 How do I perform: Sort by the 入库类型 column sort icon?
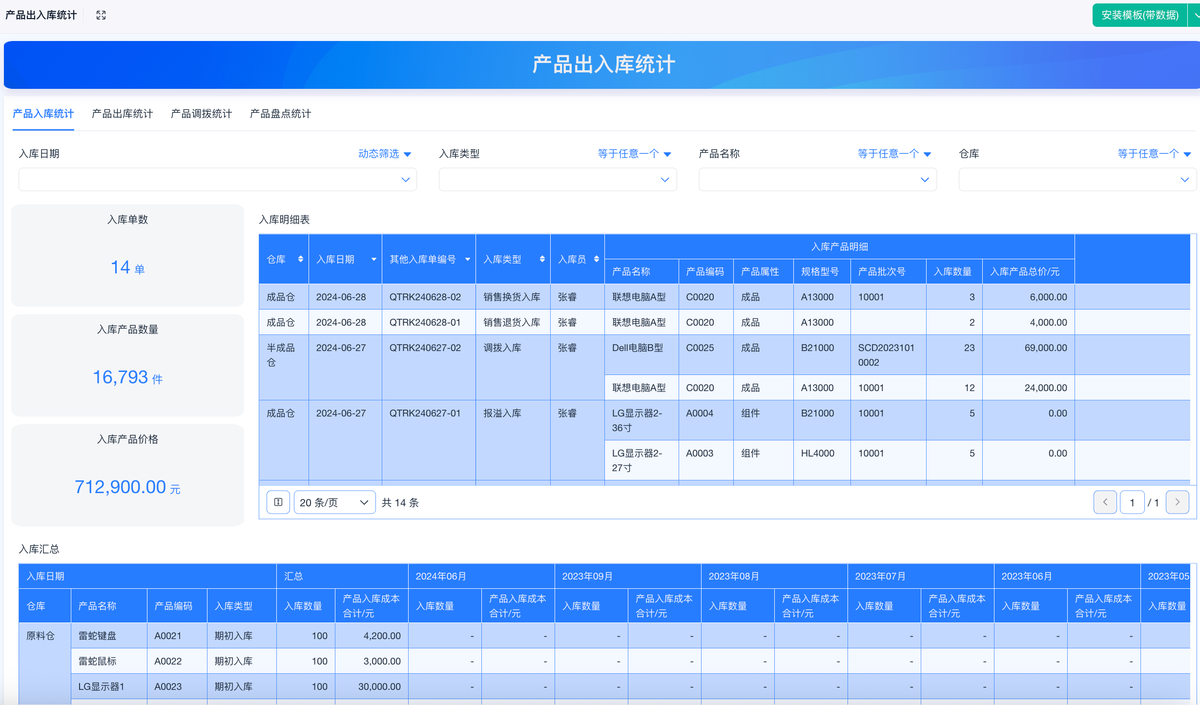tap(542, 259)
